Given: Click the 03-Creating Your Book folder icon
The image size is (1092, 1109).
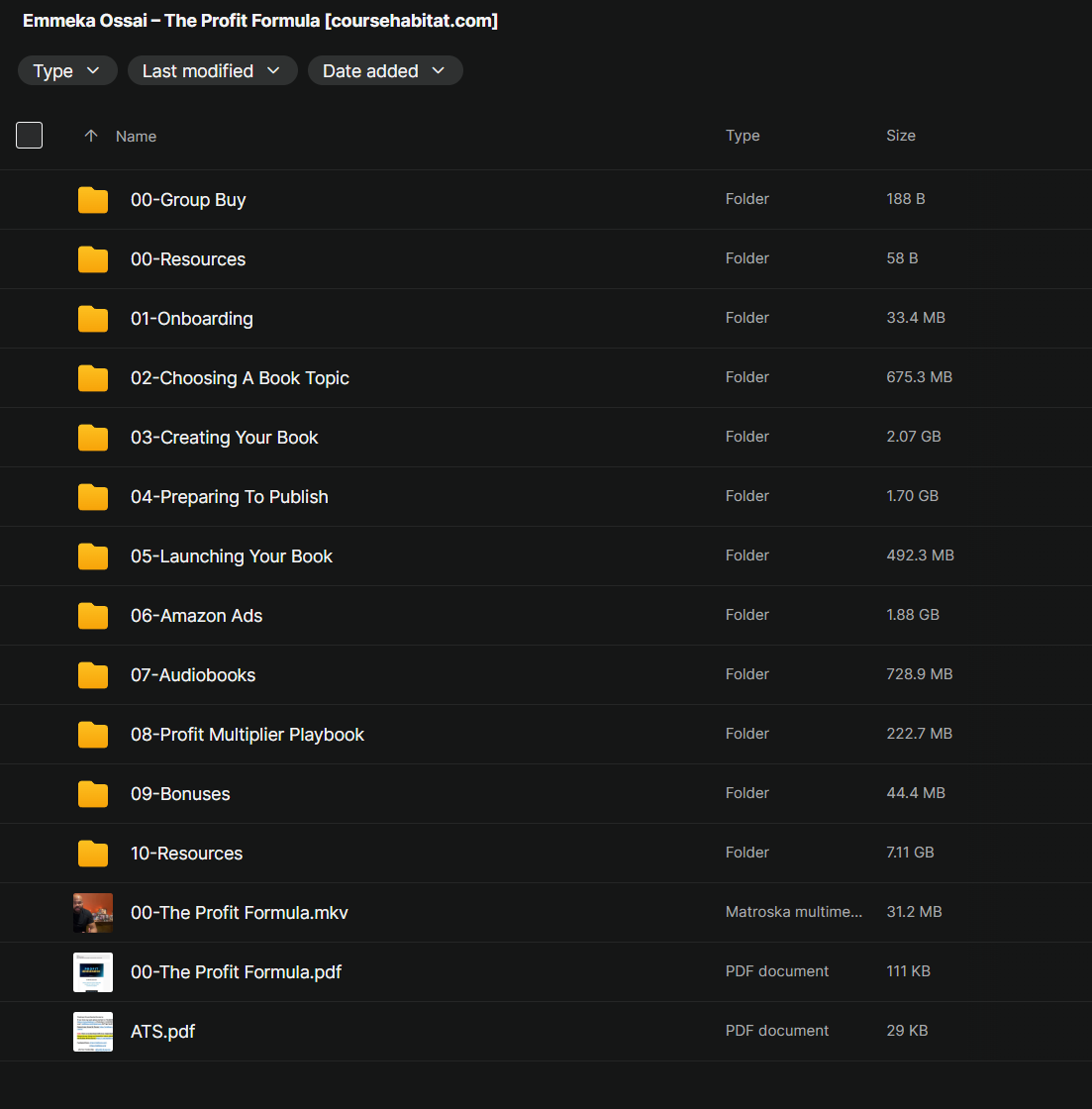Looking at the screenshot, I should (93, 438).
